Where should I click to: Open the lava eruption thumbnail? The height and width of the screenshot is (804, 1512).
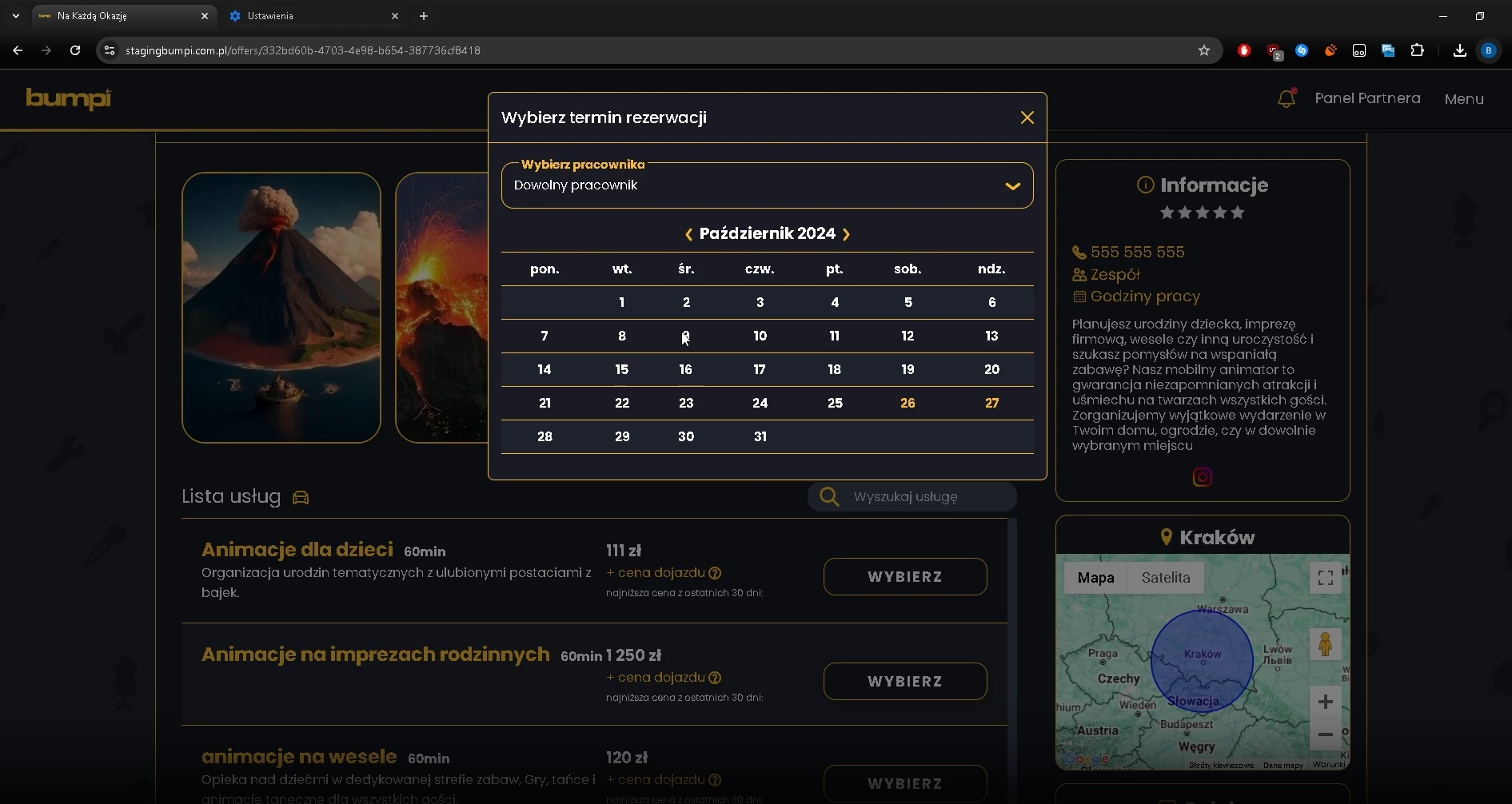tap(441, 308)
